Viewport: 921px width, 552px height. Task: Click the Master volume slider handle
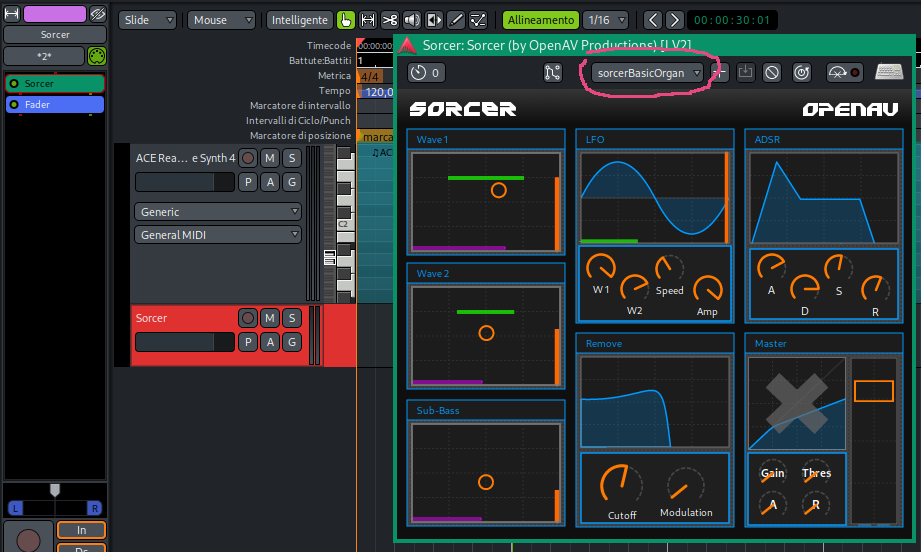tap(873, 391)
